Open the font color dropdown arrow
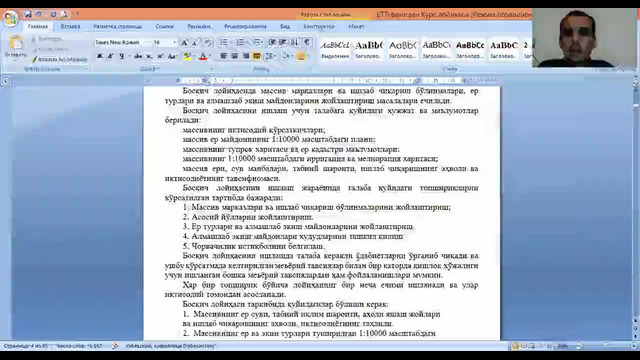This screenshot has width=640, height=360. coord(210,56)
